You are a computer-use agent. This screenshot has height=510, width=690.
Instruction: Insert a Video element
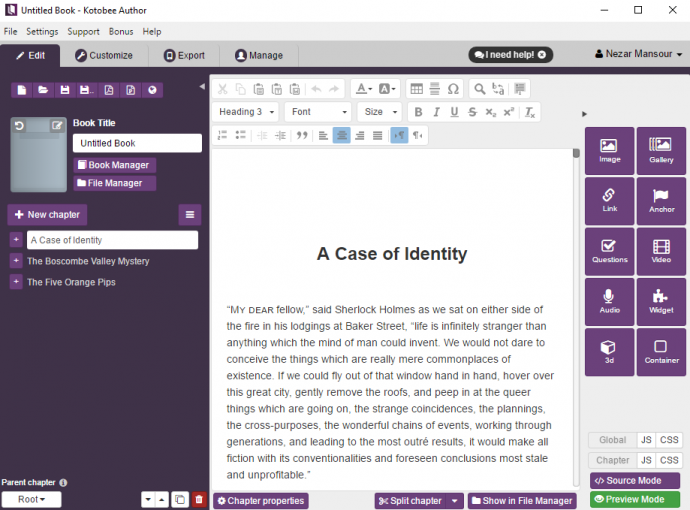coord(661,250)
